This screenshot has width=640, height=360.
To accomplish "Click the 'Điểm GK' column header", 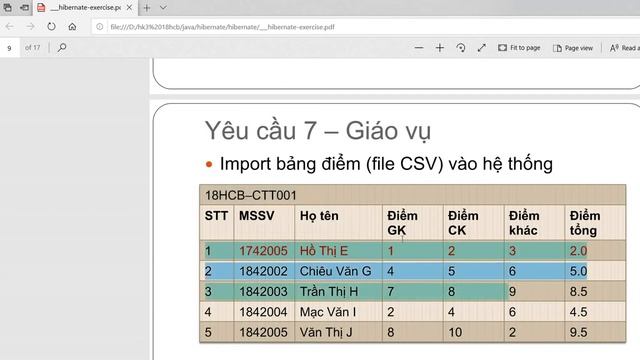I will (x=402, y=223).
